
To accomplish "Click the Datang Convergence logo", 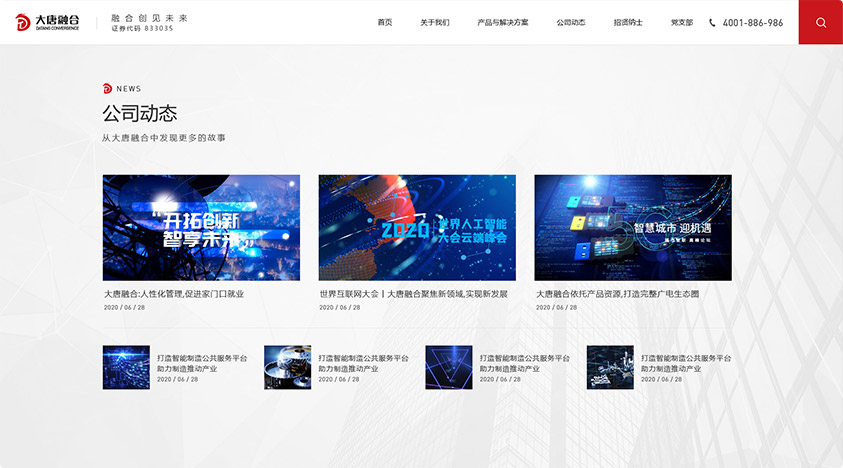I will click(x=47, y=22).
